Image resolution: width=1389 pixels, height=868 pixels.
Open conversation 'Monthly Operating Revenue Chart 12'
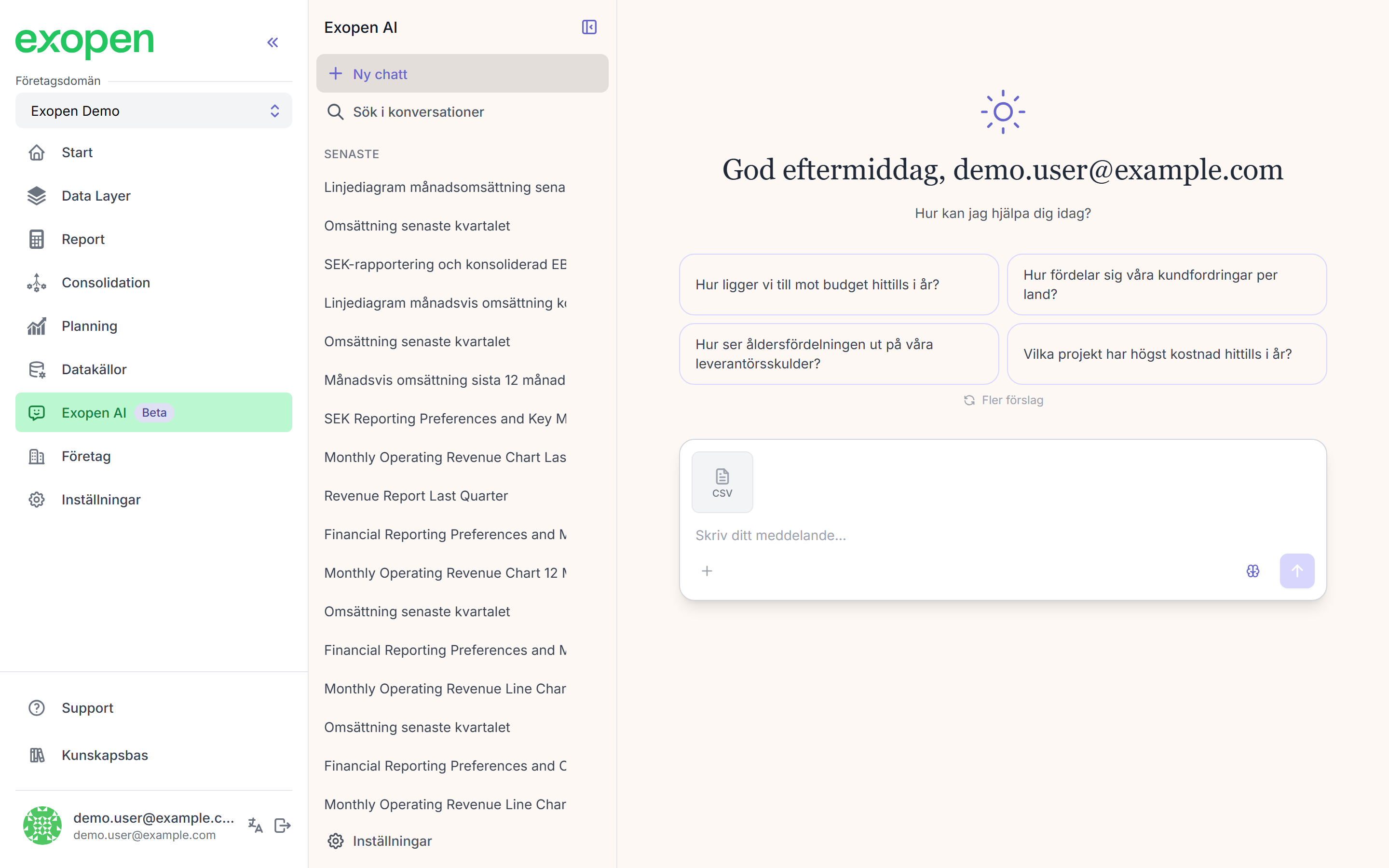[x=445, y=573]
